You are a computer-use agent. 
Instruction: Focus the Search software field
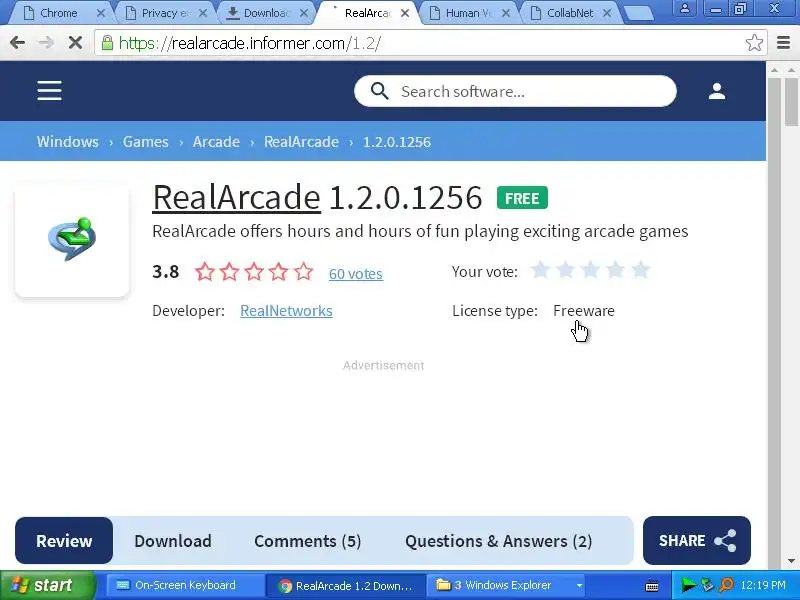[x=515, y=91]
